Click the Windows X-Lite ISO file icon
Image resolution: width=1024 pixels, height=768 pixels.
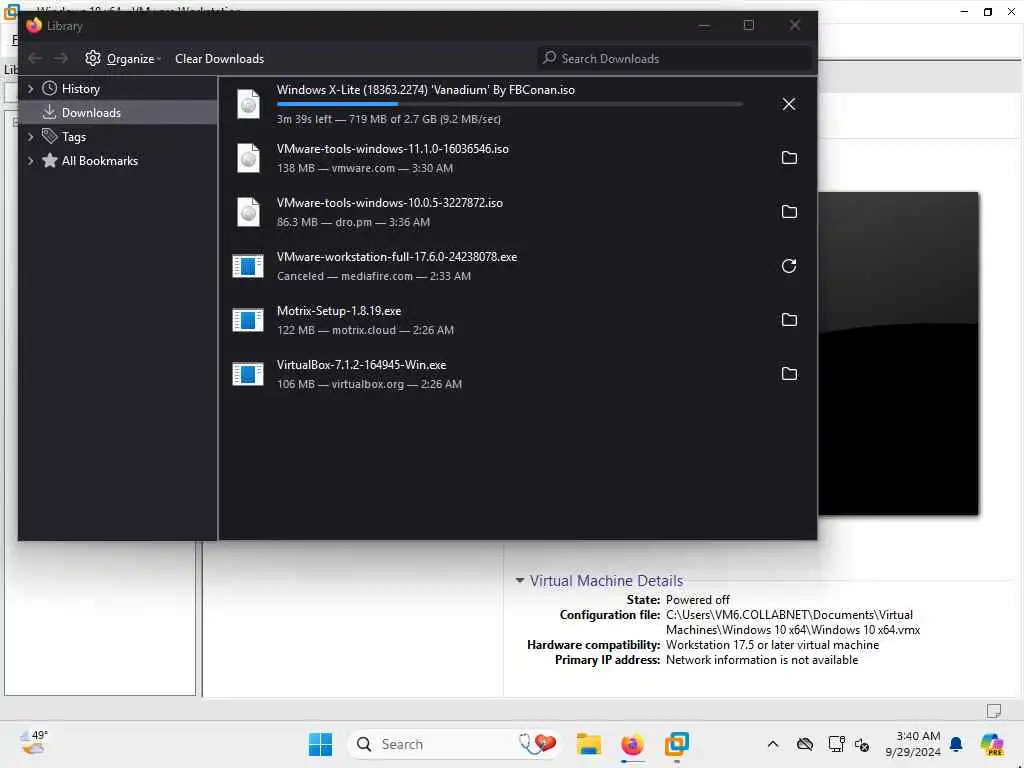248,104
